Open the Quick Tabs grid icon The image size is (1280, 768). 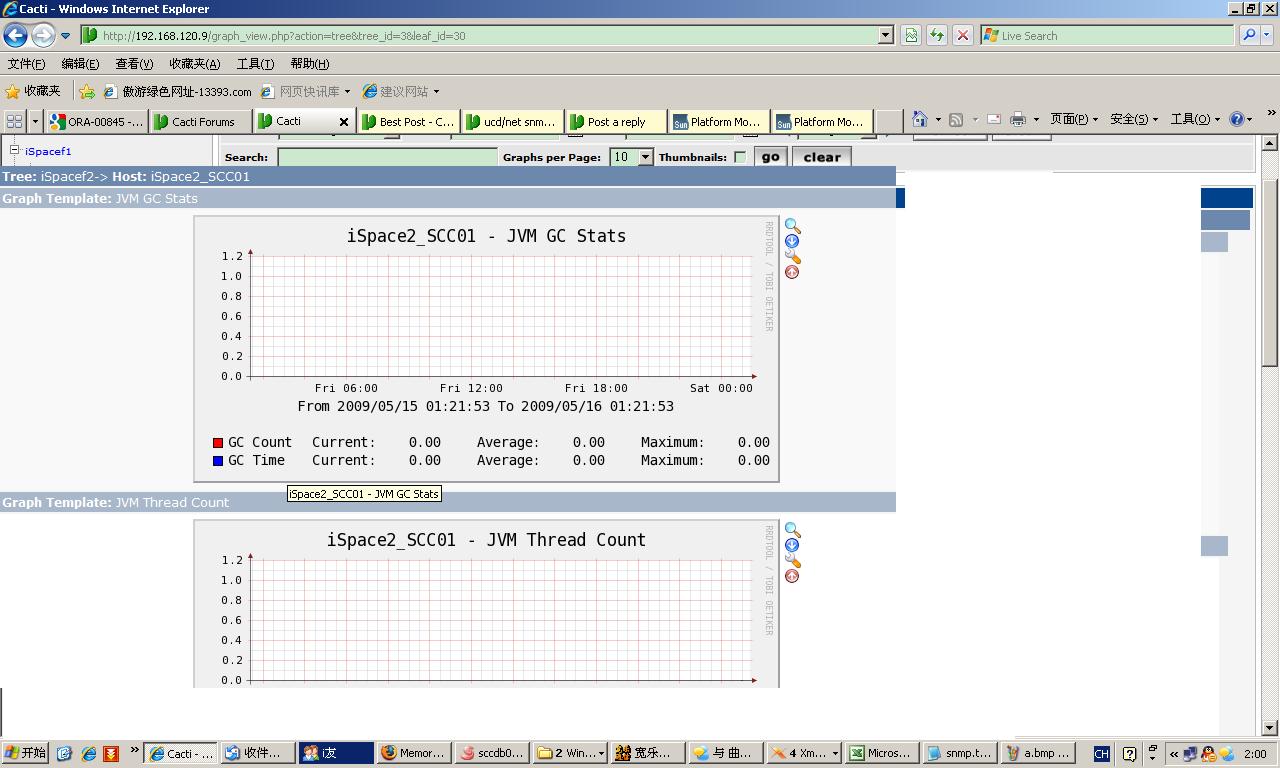[x=14, y=121]
